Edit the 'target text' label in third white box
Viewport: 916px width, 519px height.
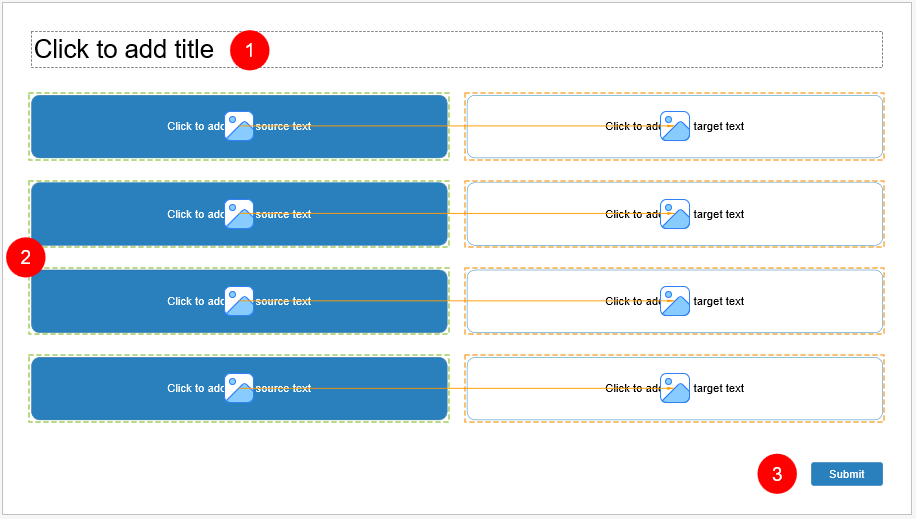point(719,301)
